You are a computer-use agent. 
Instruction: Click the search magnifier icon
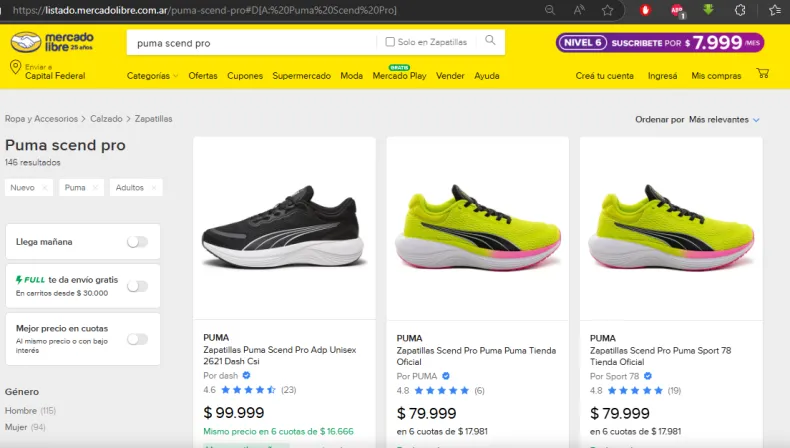[x=490, y=41]
